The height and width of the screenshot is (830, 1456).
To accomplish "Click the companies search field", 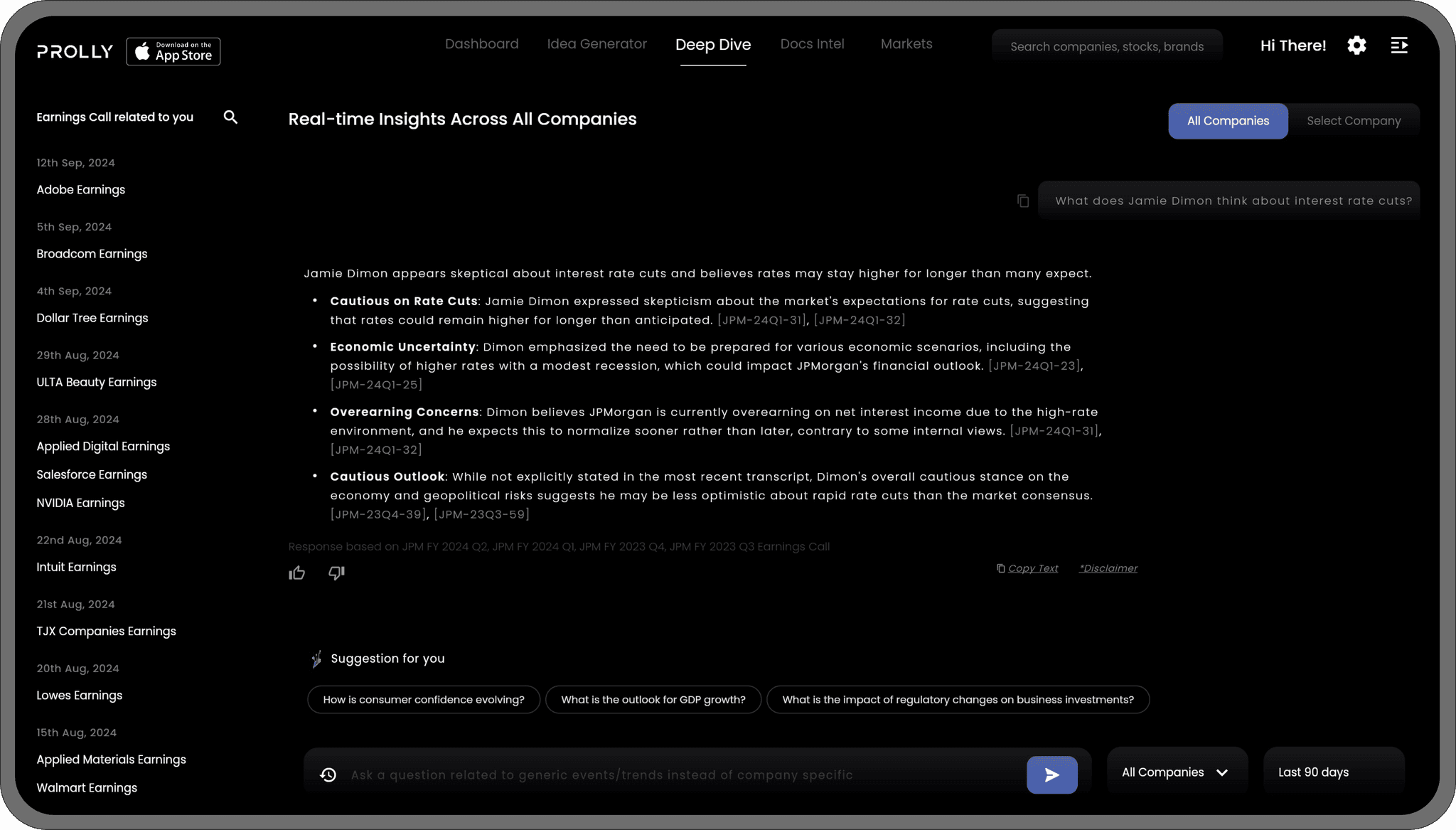I will pos(1106,47).
